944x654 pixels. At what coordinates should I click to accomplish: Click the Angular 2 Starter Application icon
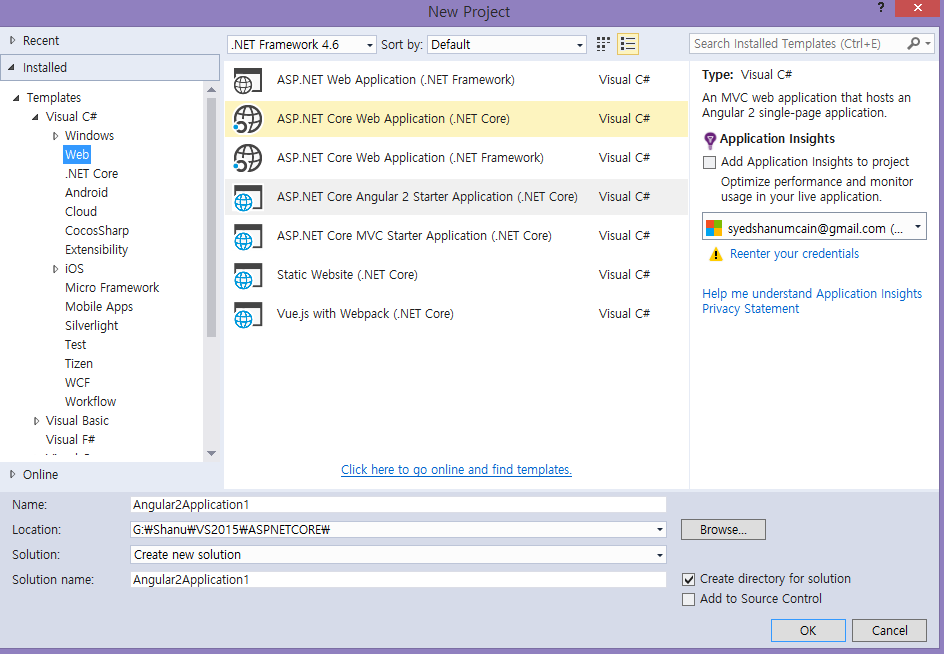(x=247, y=198)
